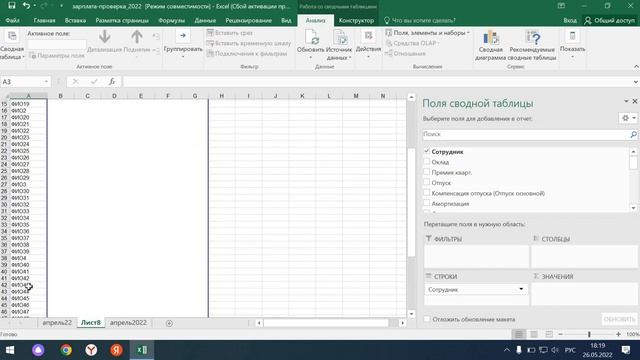Open the Группировать group button
640x360 pixels.
pyautogui.click(x=183, y=44)
